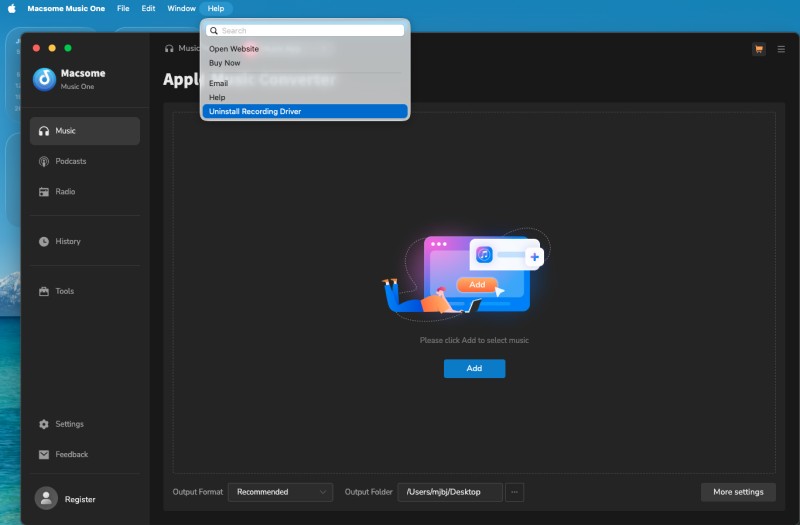
Task: Open the Window menu
Action: [x=181, y=8]
